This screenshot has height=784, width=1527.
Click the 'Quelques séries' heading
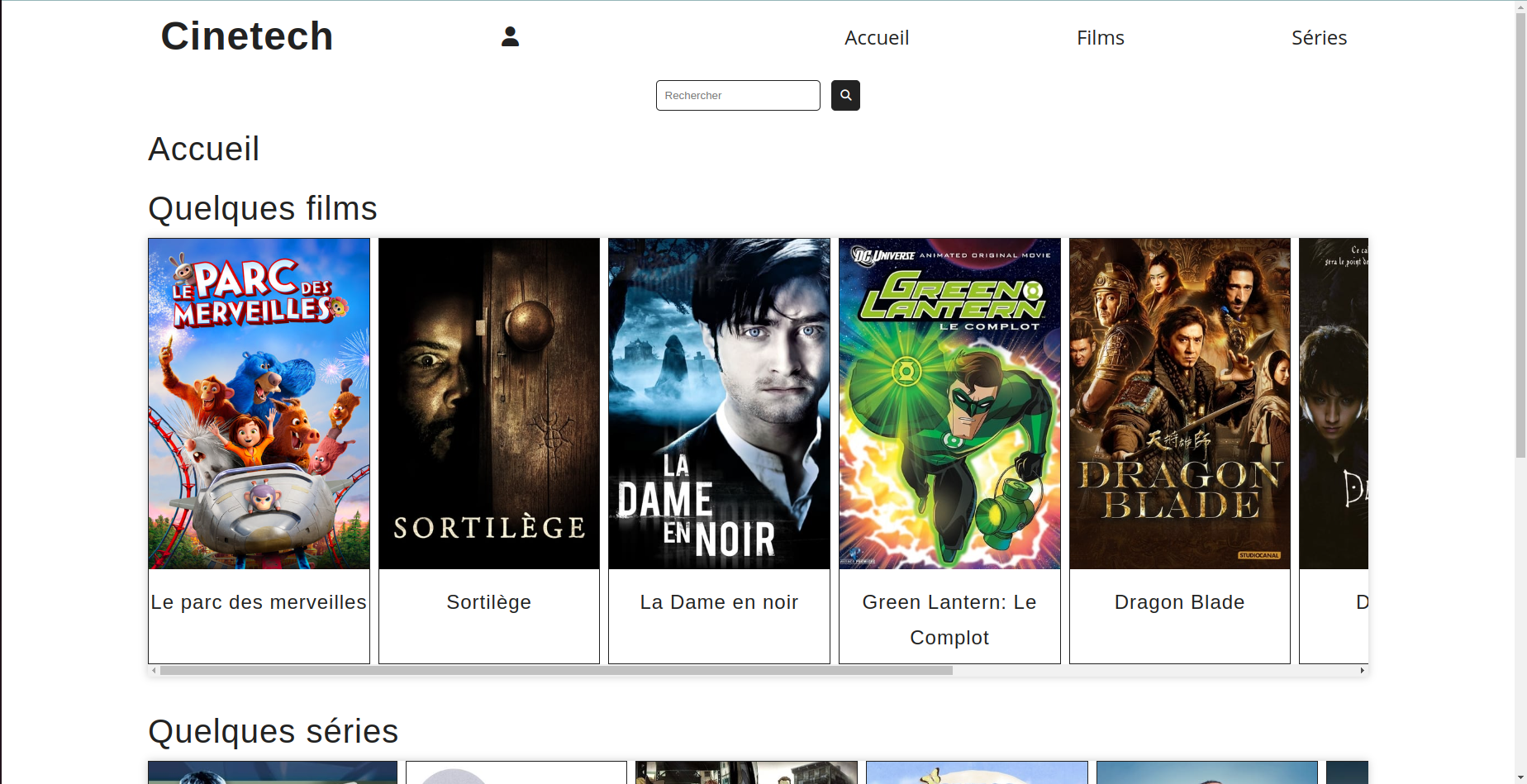click(x=274, y=732)
